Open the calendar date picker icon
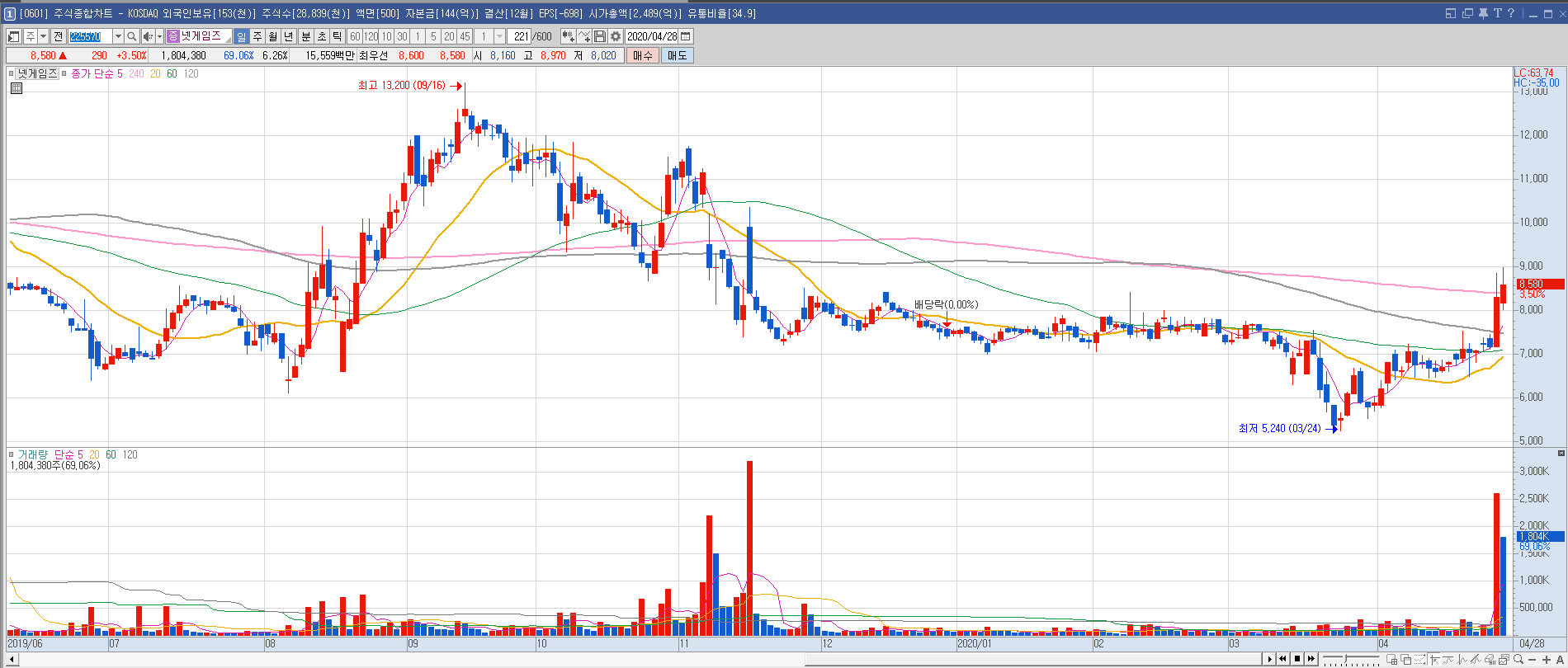The height and width of the screenshot is (668, 1568). pos(685,36)
